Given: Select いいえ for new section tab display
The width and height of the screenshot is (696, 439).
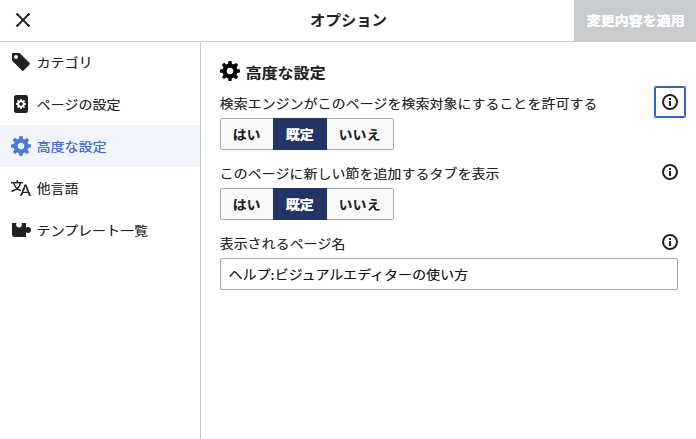Looking at the screenshot, I should (x=360, y=204).
